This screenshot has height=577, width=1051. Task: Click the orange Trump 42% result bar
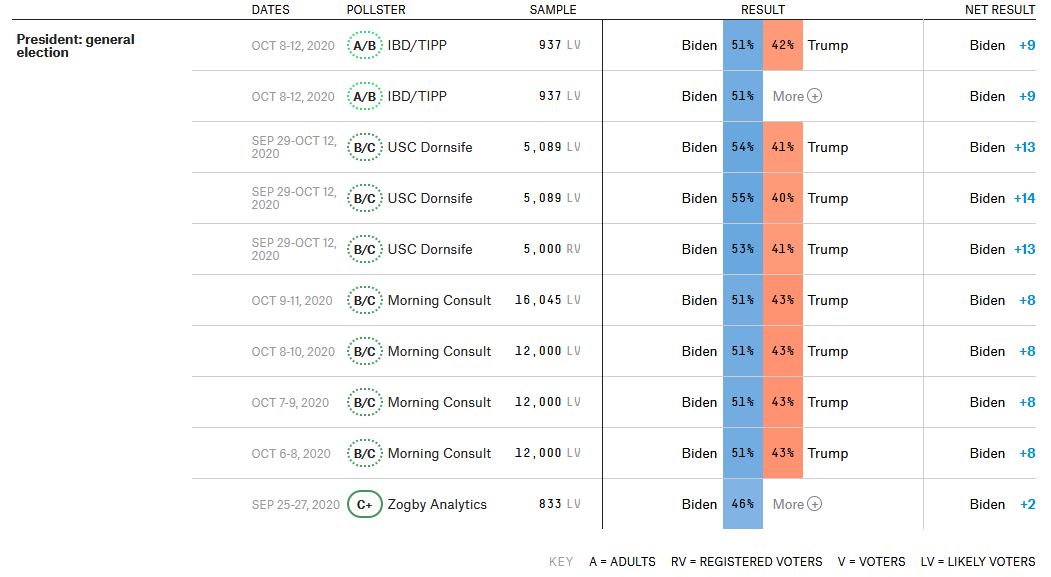click(782, 45)
